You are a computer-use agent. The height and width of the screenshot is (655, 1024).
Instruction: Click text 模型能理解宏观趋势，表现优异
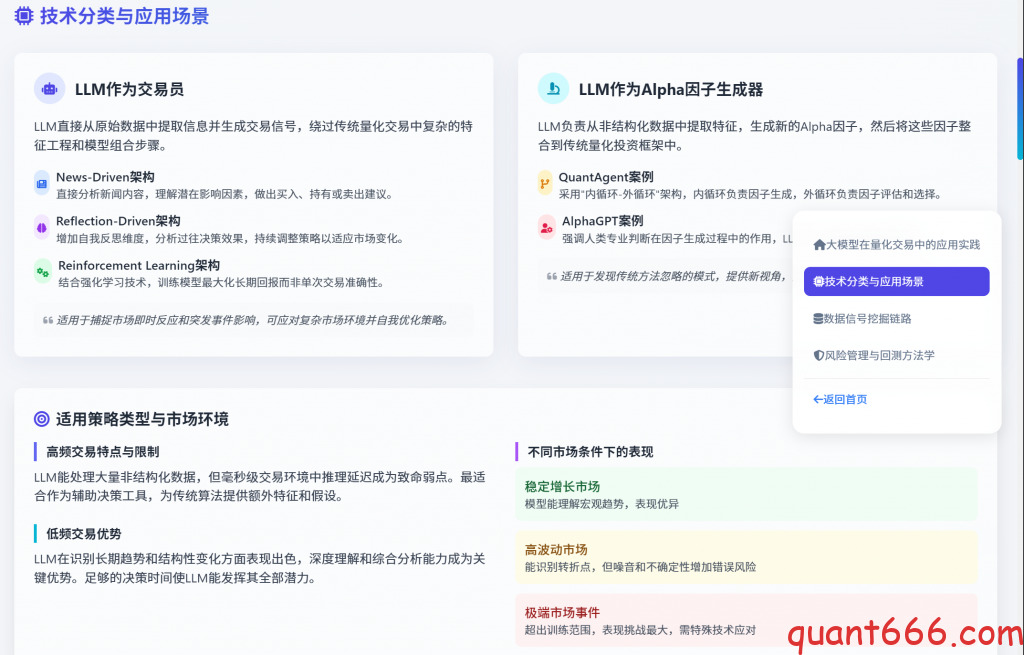(601, 504)
